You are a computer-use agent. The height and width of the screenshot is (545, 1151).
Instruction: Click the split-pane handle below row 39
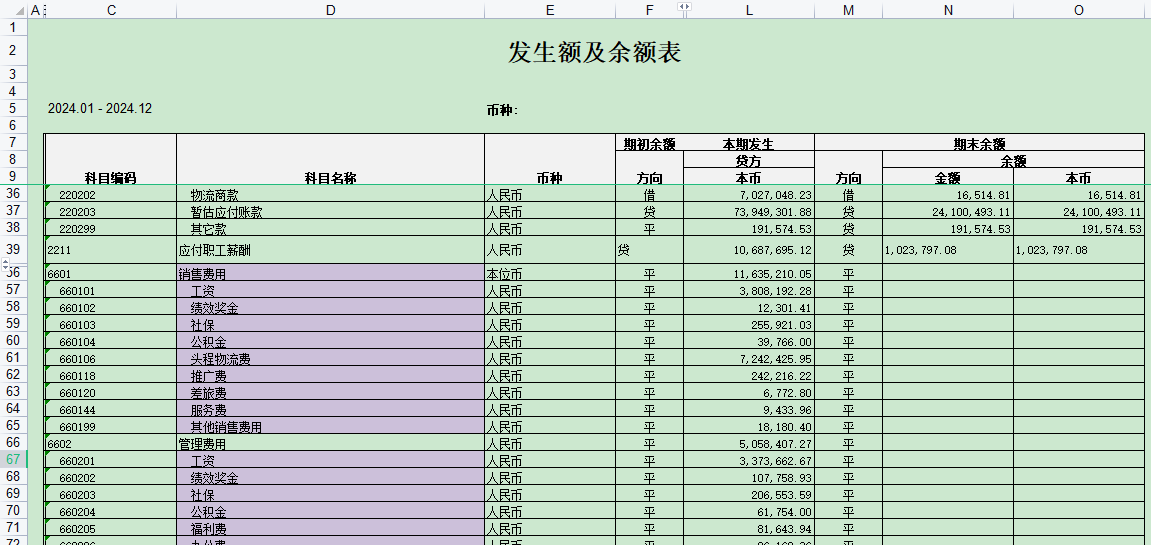[x=7, y=263]
